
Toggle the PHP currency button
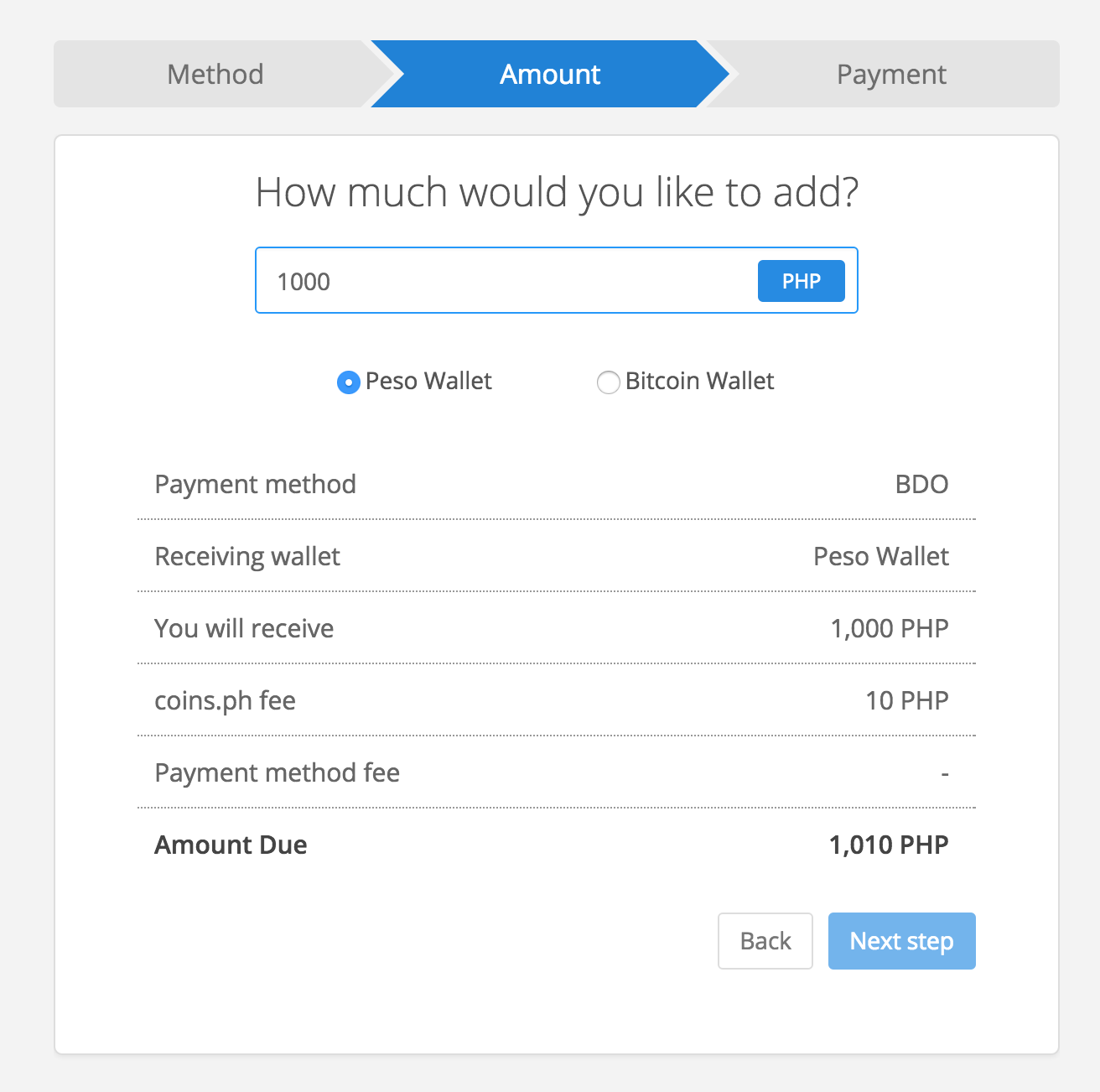point(801,281)
